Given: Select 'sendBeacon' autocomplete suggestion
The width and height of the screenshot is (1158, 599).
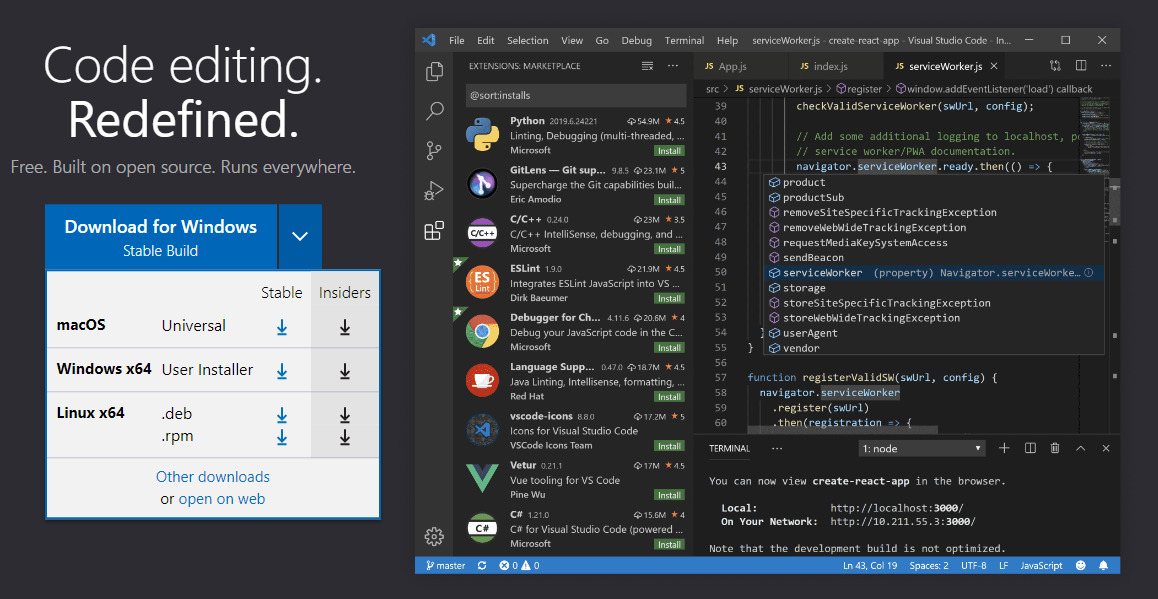Looking at the screenshot, I should tap(933, 258).
